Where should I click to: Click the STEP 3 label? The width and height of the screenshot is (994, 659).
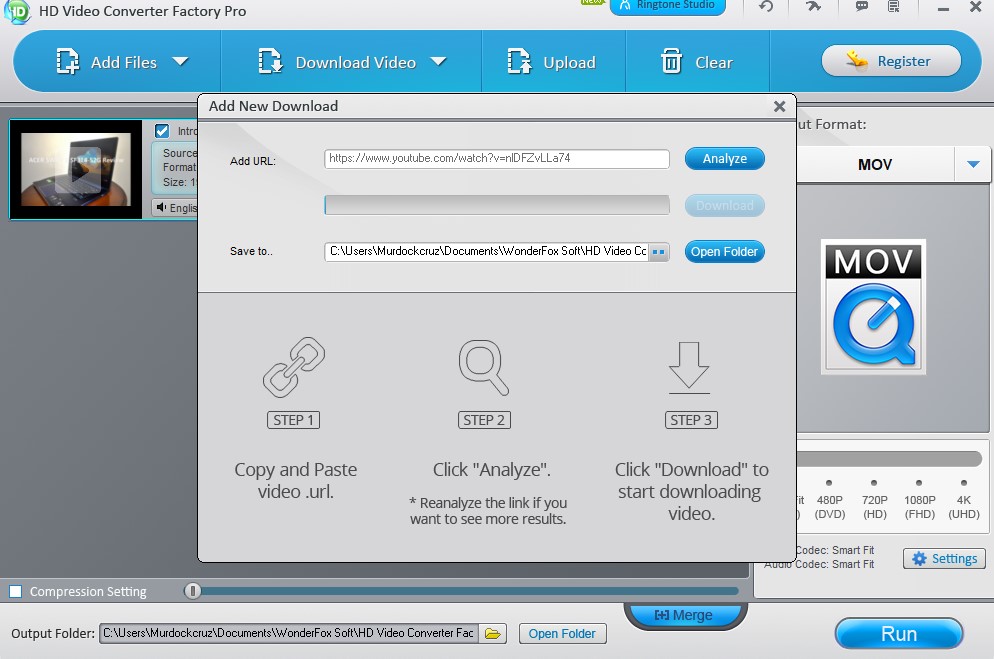coord(691,420)
